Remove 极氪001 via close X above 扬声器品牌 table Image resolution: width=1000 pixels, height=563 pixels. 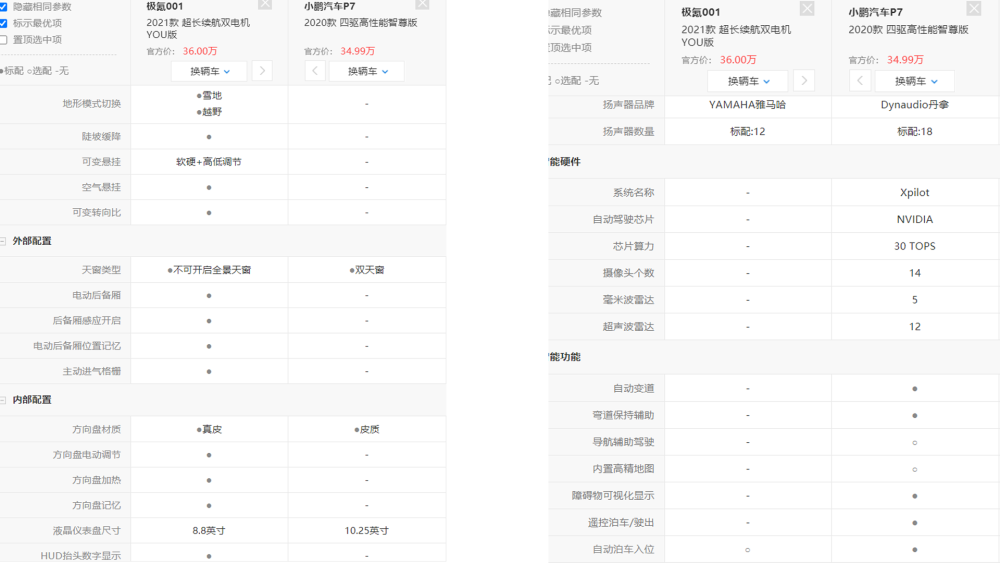coord(807,8)
